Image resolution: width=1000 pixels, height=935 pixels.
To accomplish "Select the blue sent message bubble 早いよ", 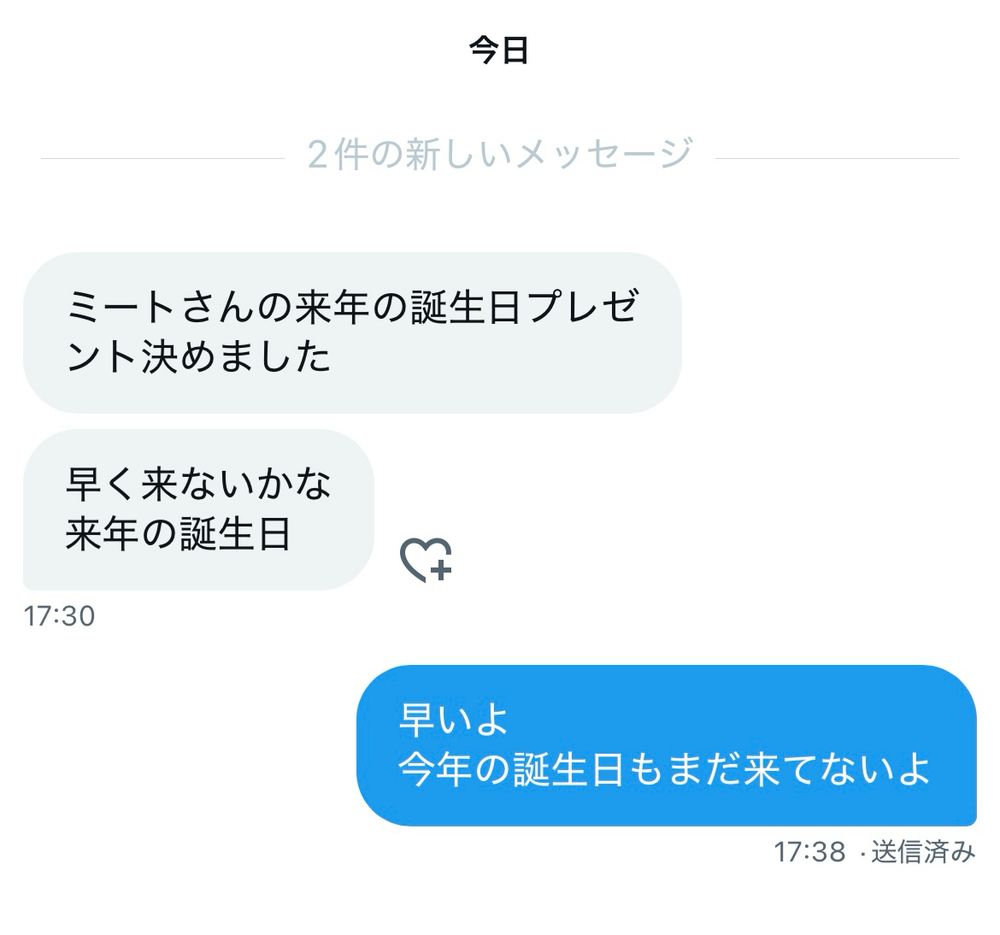I will click(666, 746).
